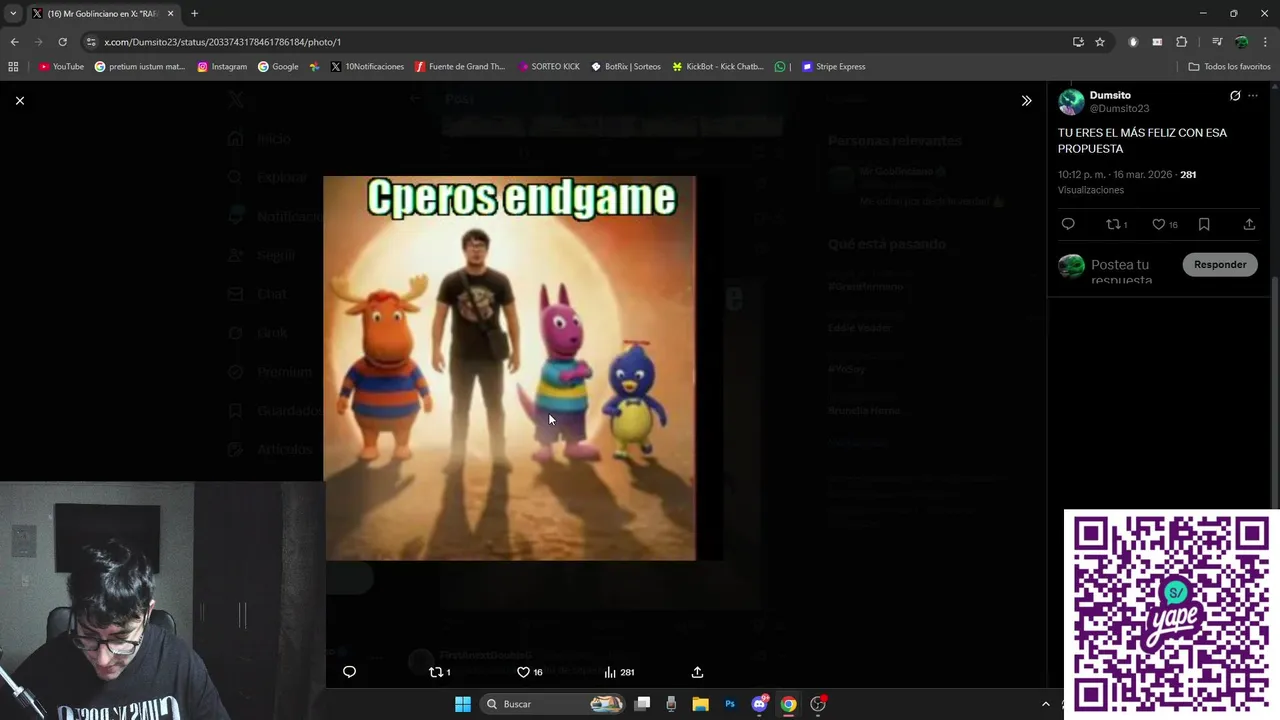View site information icon in address bar
The image size is (1280, 720).
[x=91, y=42]
